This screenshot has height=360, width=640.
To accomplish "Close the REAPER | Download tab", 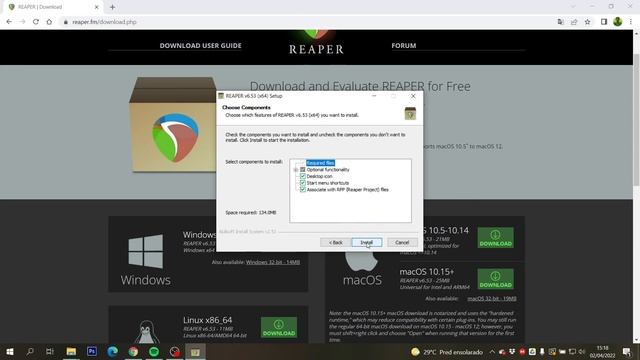I will click(x=97, y=7).
